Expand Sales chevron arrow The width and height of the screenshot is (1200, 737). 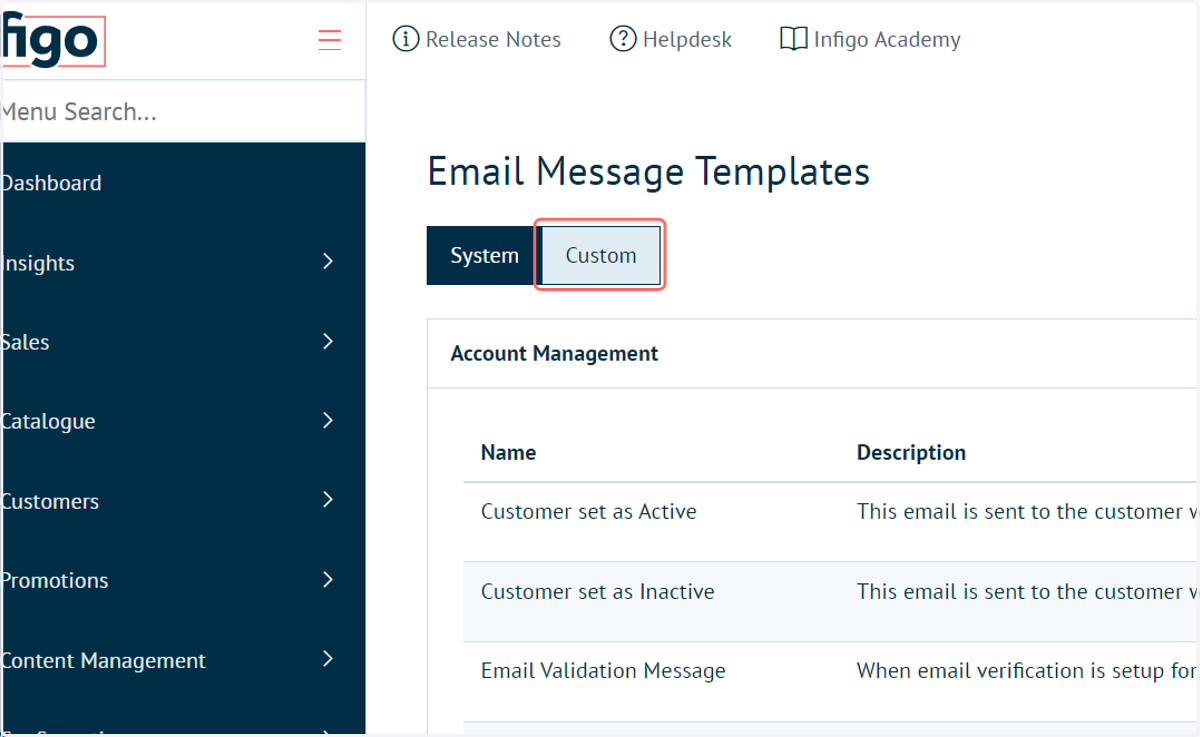click(x=328, y=341)
